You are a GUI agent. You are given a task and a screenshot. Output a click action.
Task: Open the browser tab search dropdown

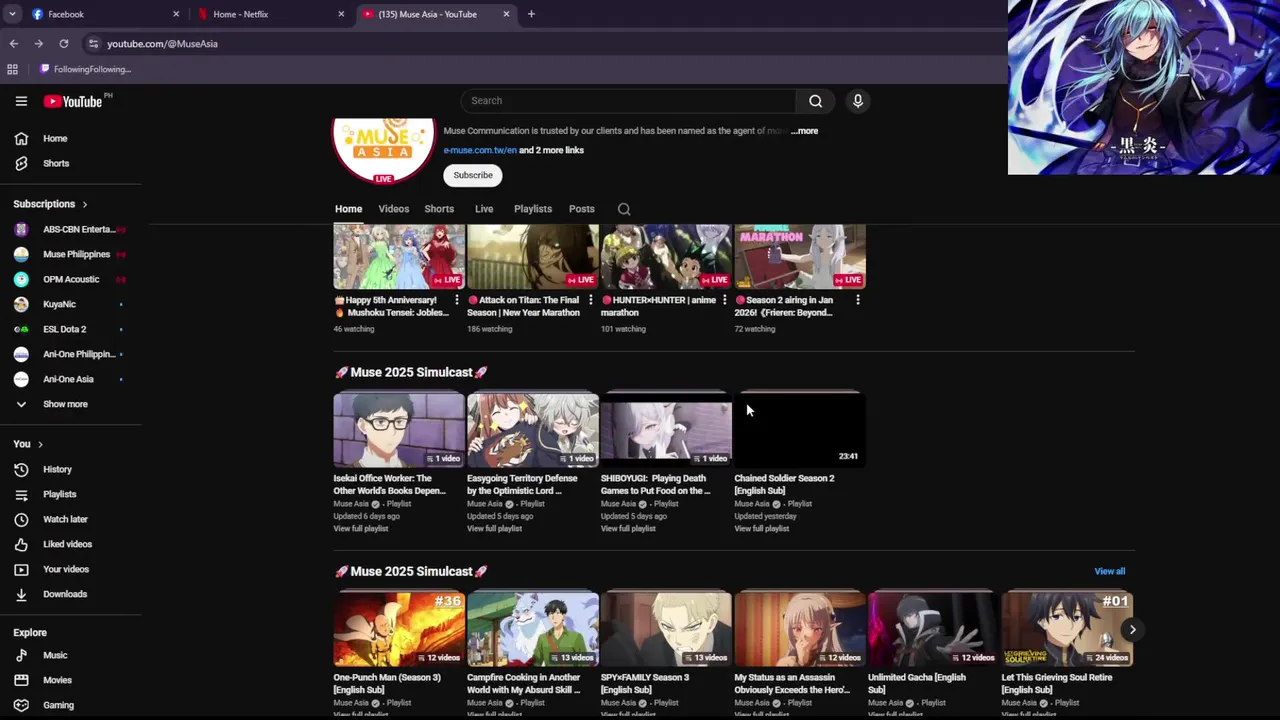click(x=12, y=14)
